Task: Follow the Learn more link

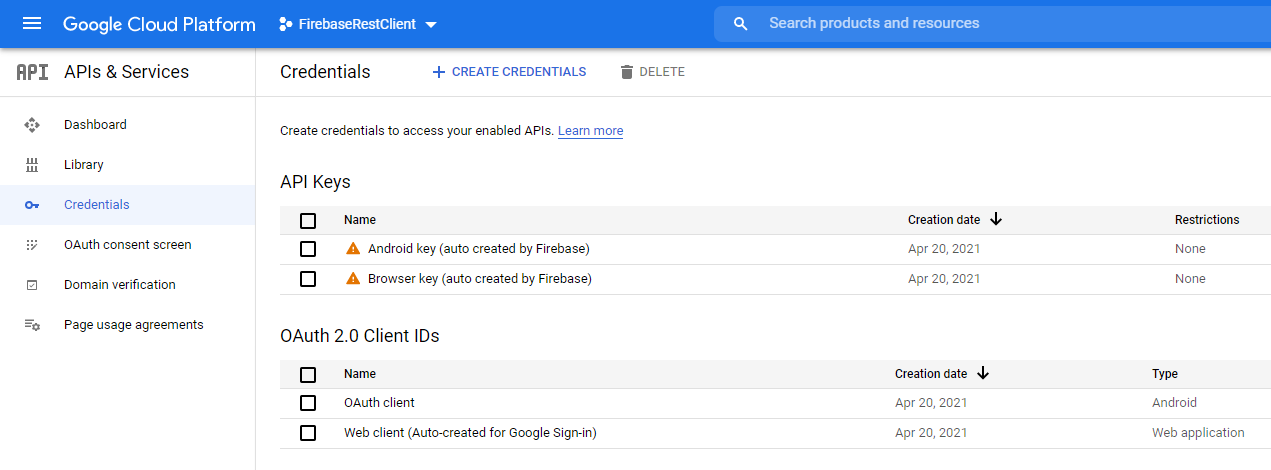Action: tap(590, 131)
